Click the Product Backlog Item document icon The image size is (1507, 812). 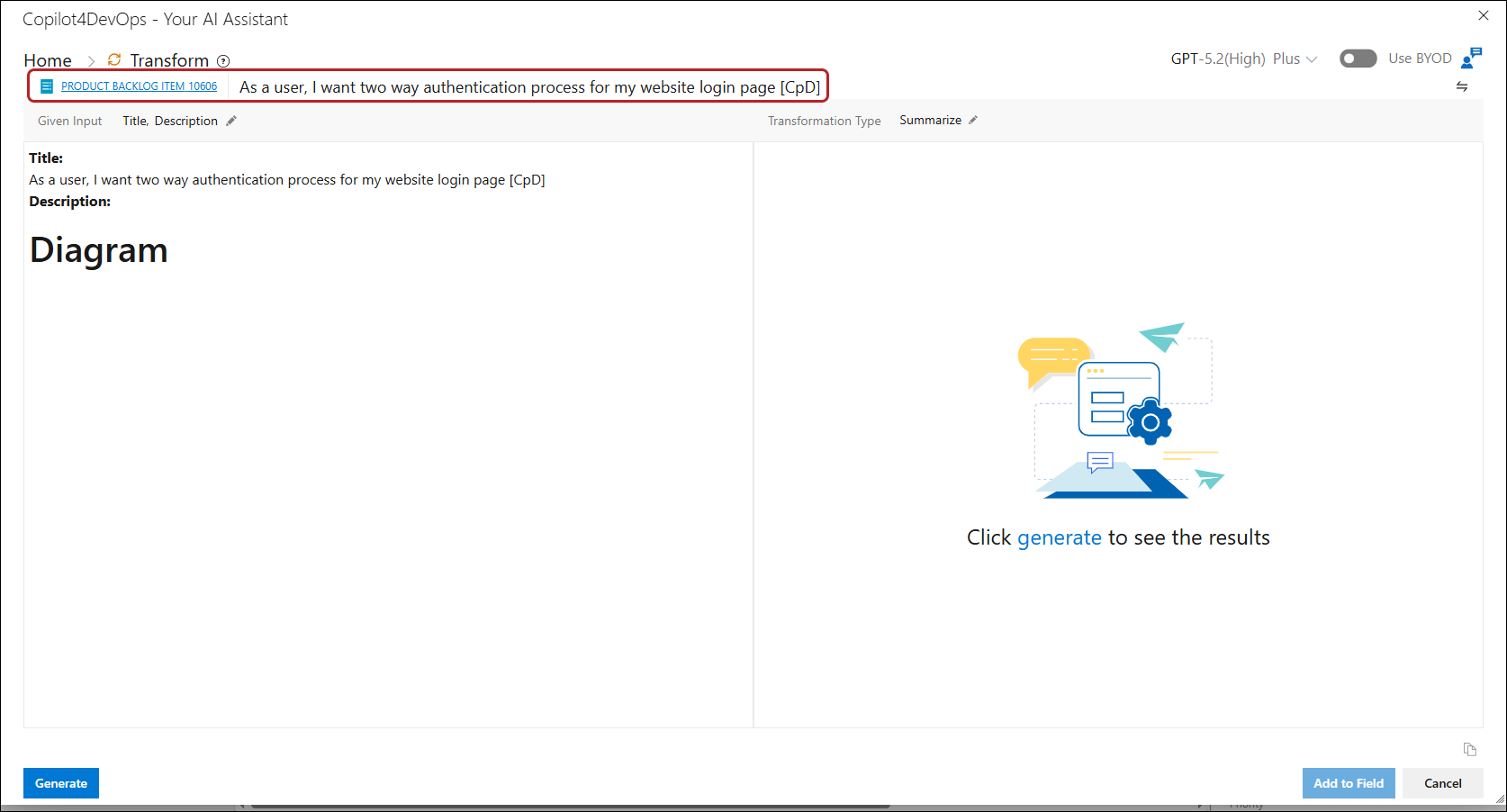(x=47, y=86)
